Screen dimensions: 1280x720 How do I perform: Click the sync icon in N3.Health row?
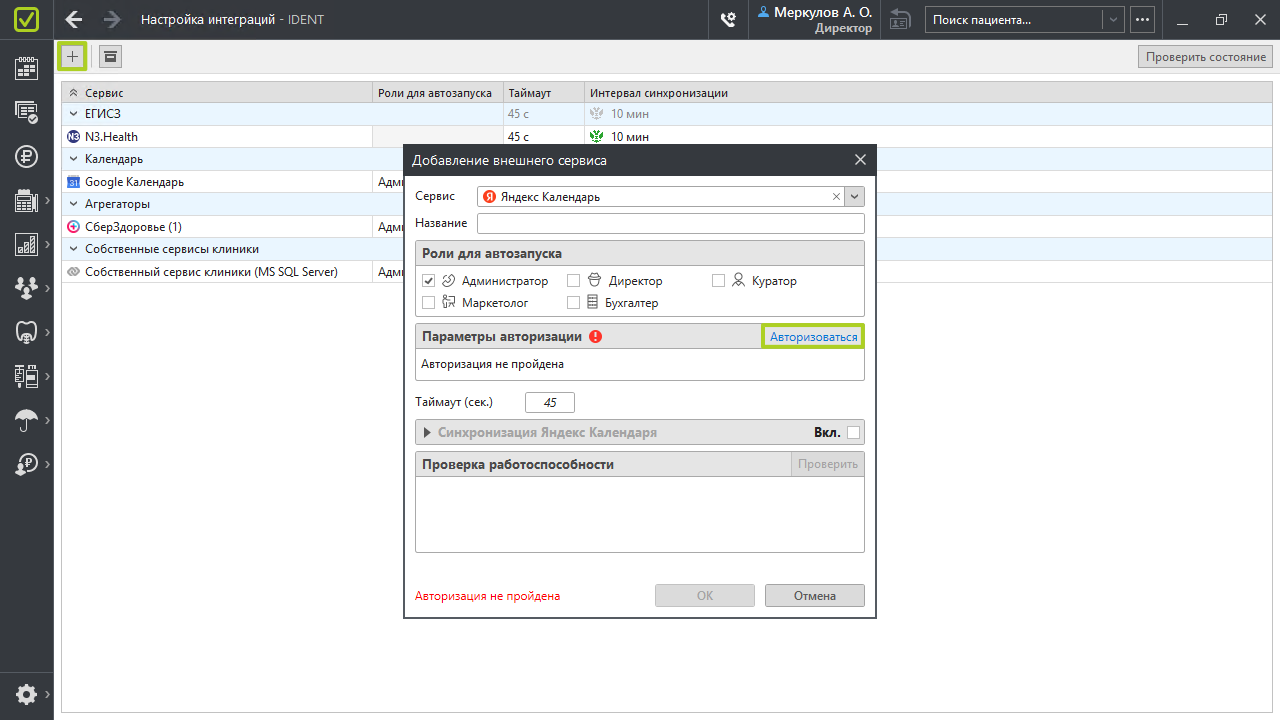coord(597,137)
